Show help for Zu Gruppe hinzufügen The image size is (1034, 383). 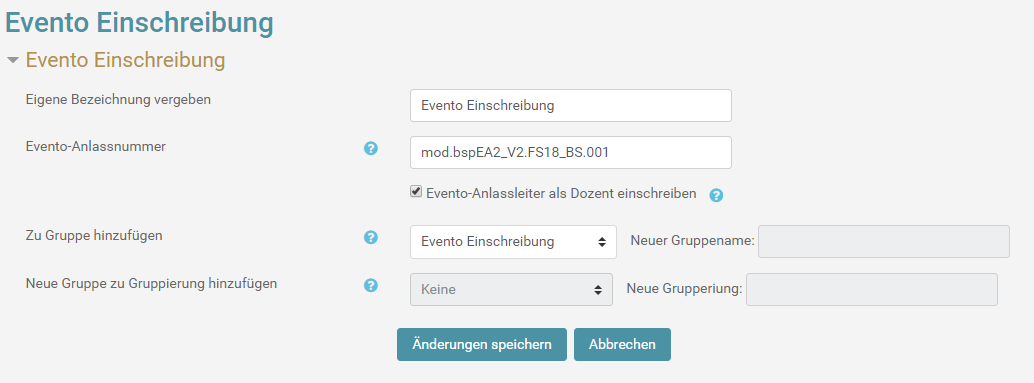click(371, 237)
